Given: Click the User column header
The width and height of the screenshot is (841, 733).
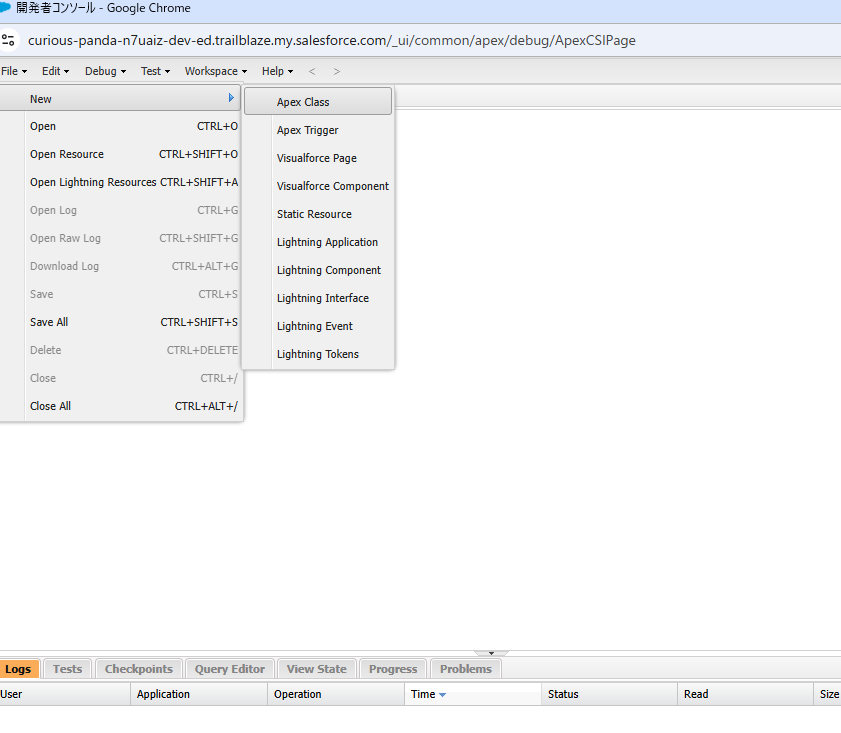Looking at the screenshot, I should coord(65,694).
